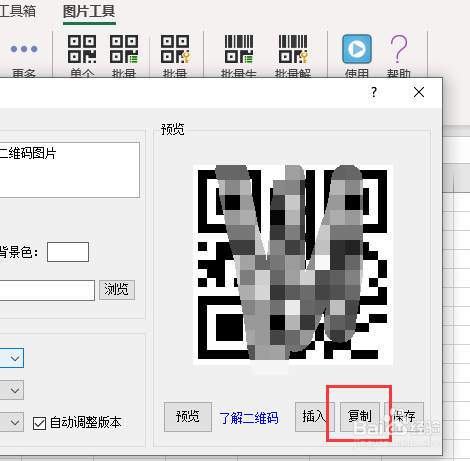Click the 批量 QR icon with green list

coord(124,49)
